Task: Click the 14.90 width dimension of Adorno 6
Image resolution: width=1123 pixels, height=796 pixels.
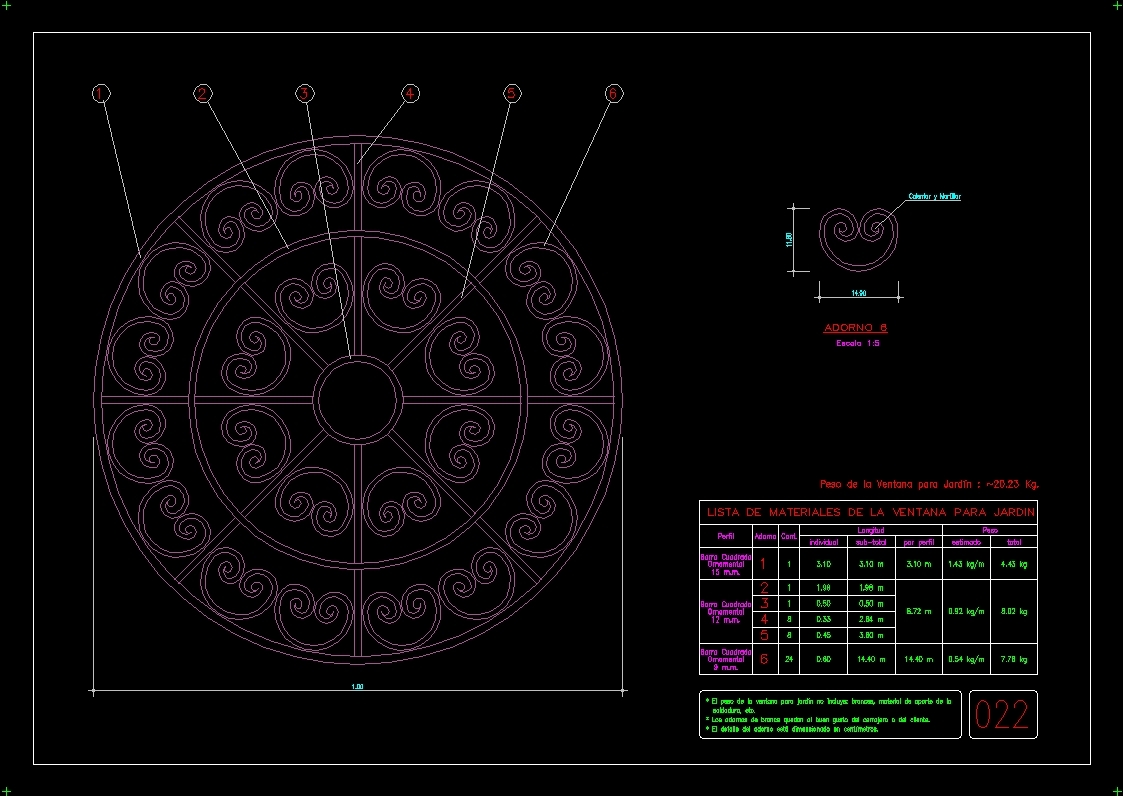Action: (858, 293)
